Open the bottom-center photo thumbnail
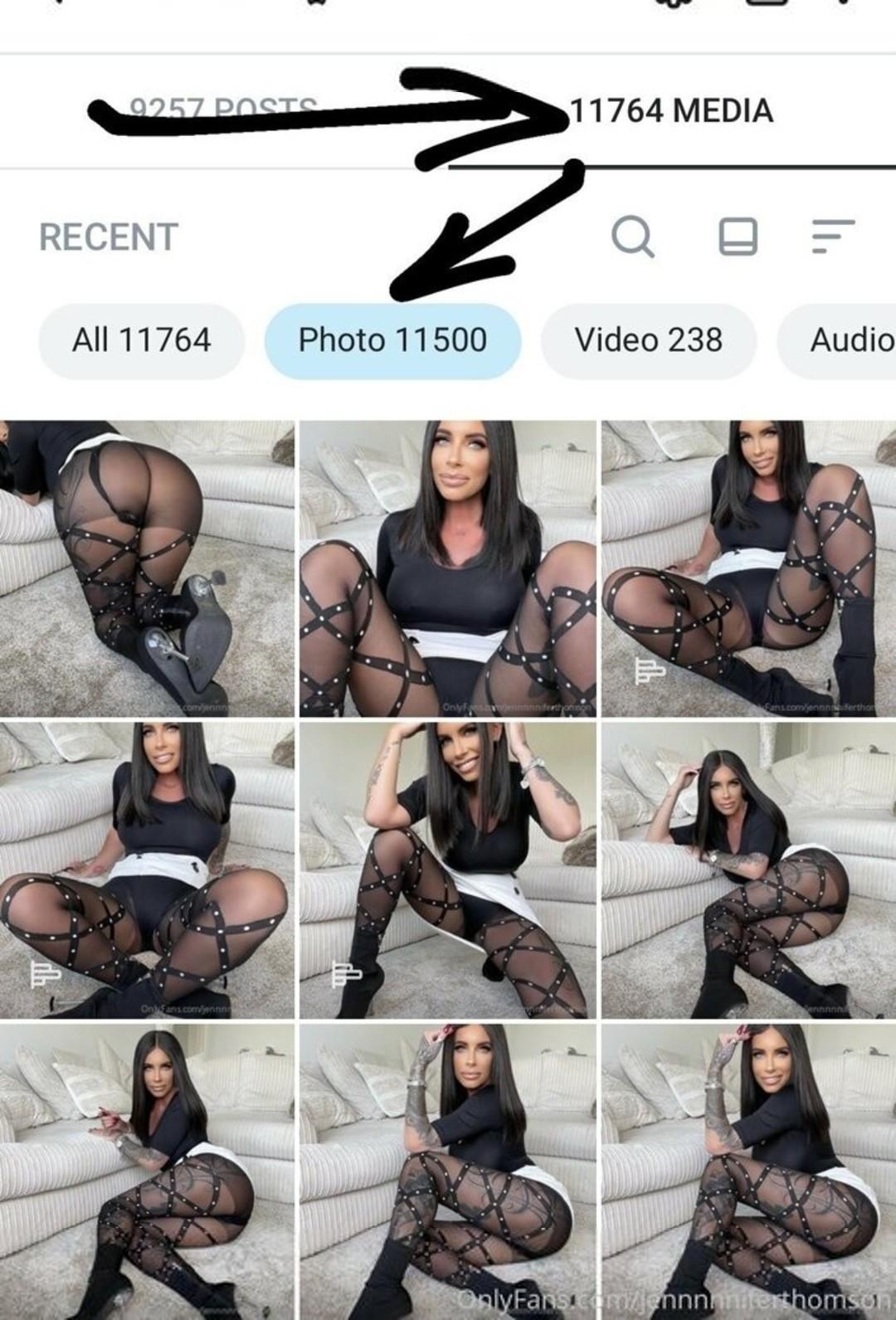896x1320 pixels. (448, 1171)
